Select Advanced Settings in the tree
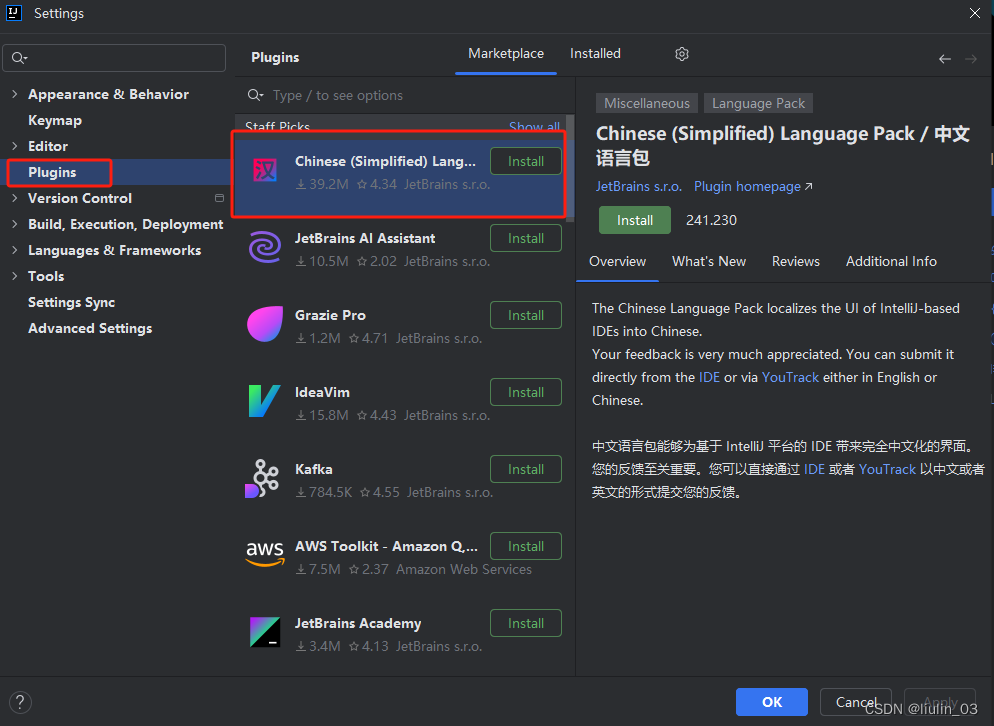994x726 pixels. tap(90, 328)
